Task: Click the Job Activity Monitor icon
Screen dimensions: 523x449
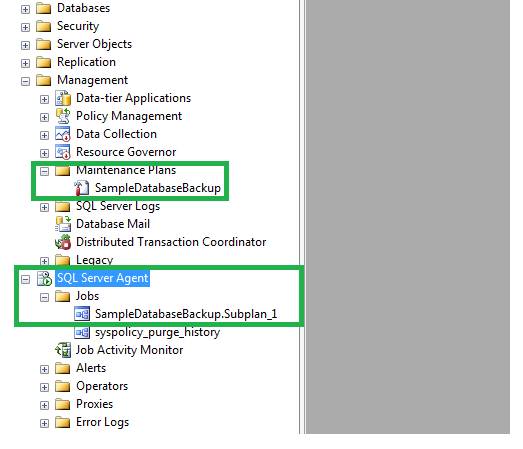Action: pos(63,350)
